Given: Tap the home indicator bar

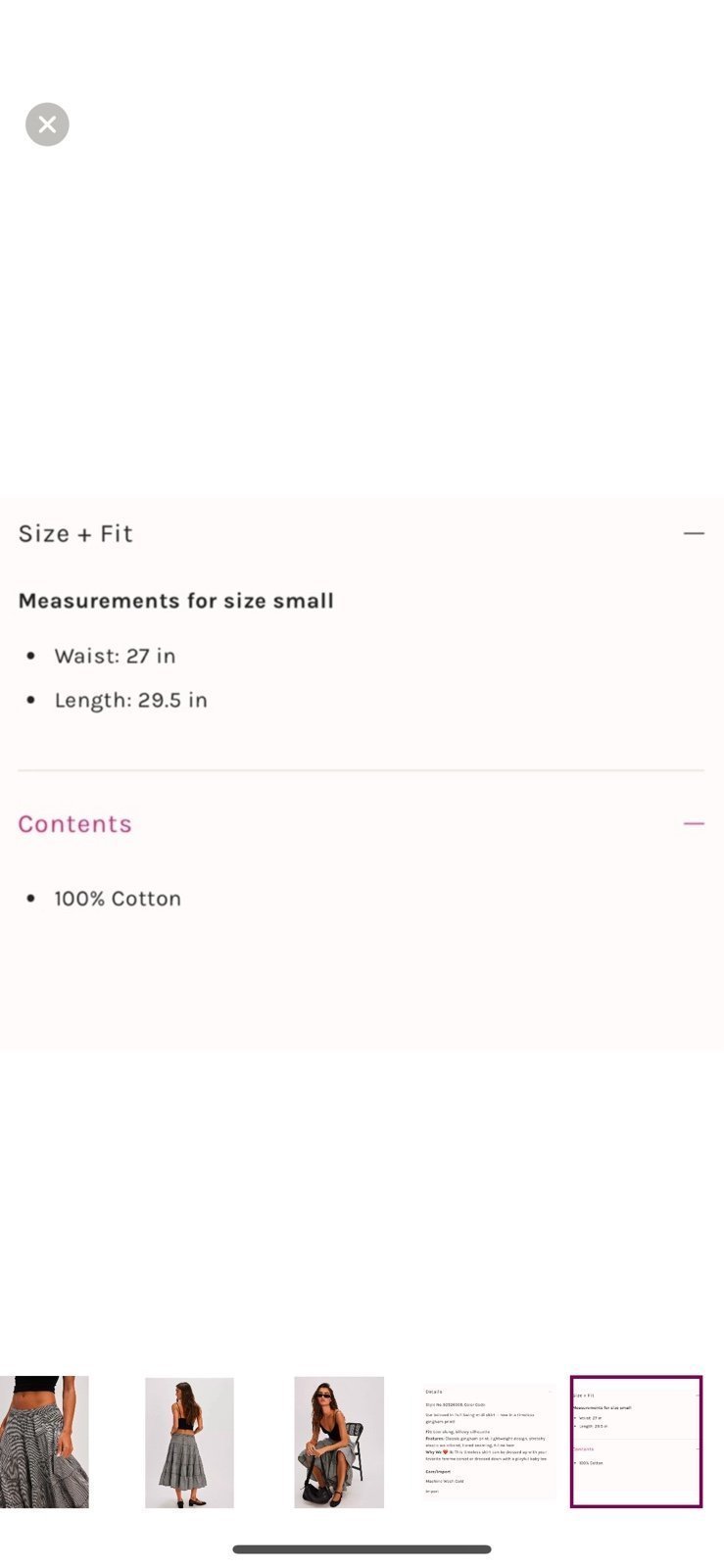Looking at the screenshot, I should [362, 1549].
